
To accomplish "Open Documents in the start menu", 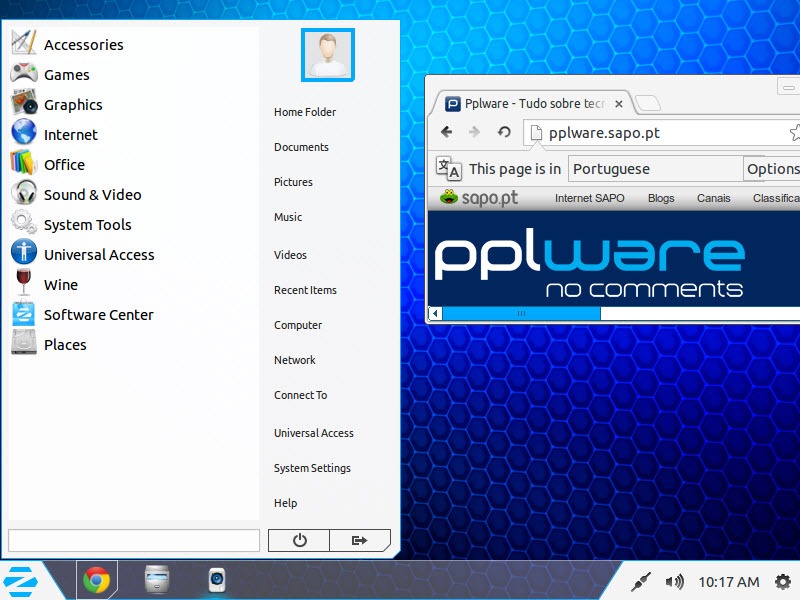I will click(301, 147).
